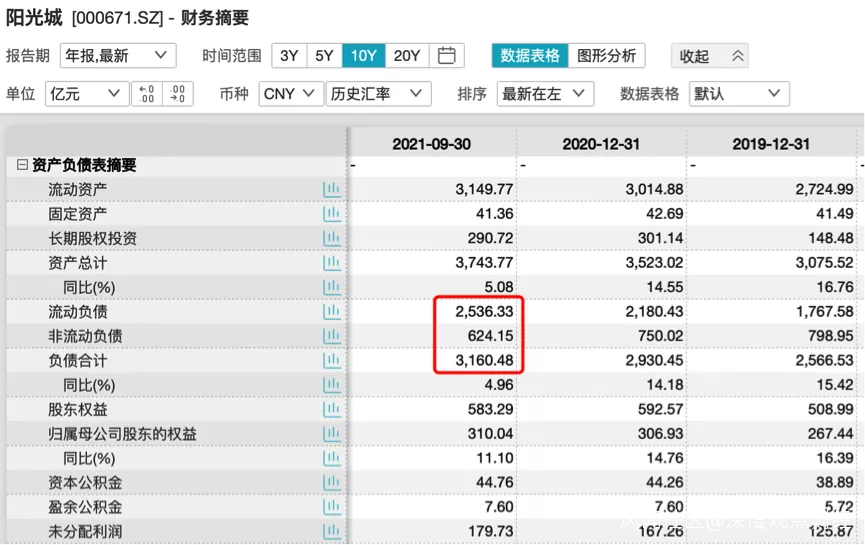Open the 报告期 年报,最新 dropdown
Viewport: 865px width, 545px height.
117,56
